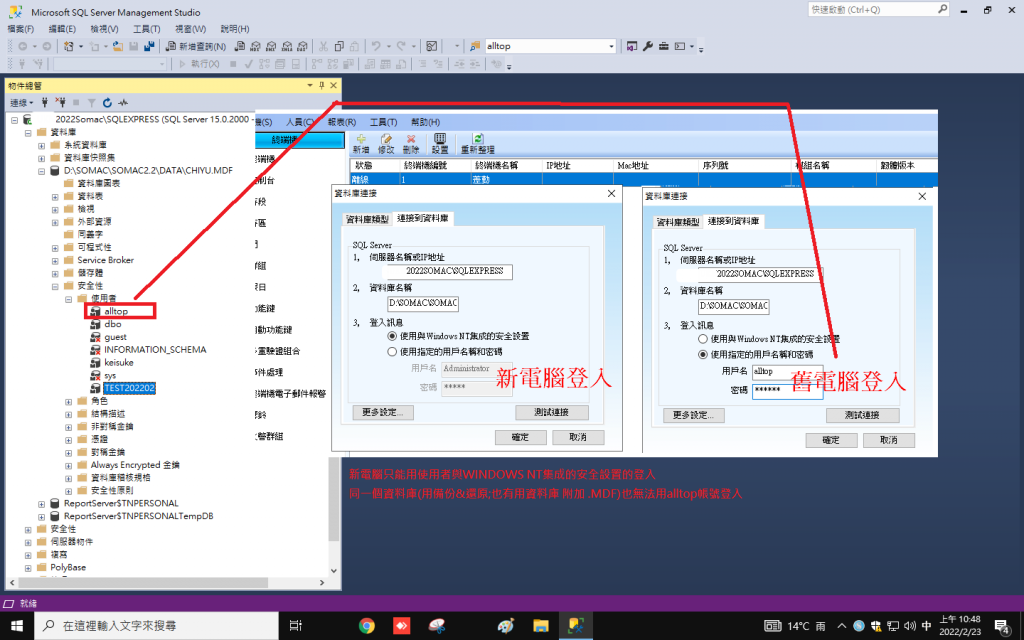Click 測試連接 in the alltop dialog
This screenshot has width=1024, height=640.
pyautogui.click(x=863, y=415)
